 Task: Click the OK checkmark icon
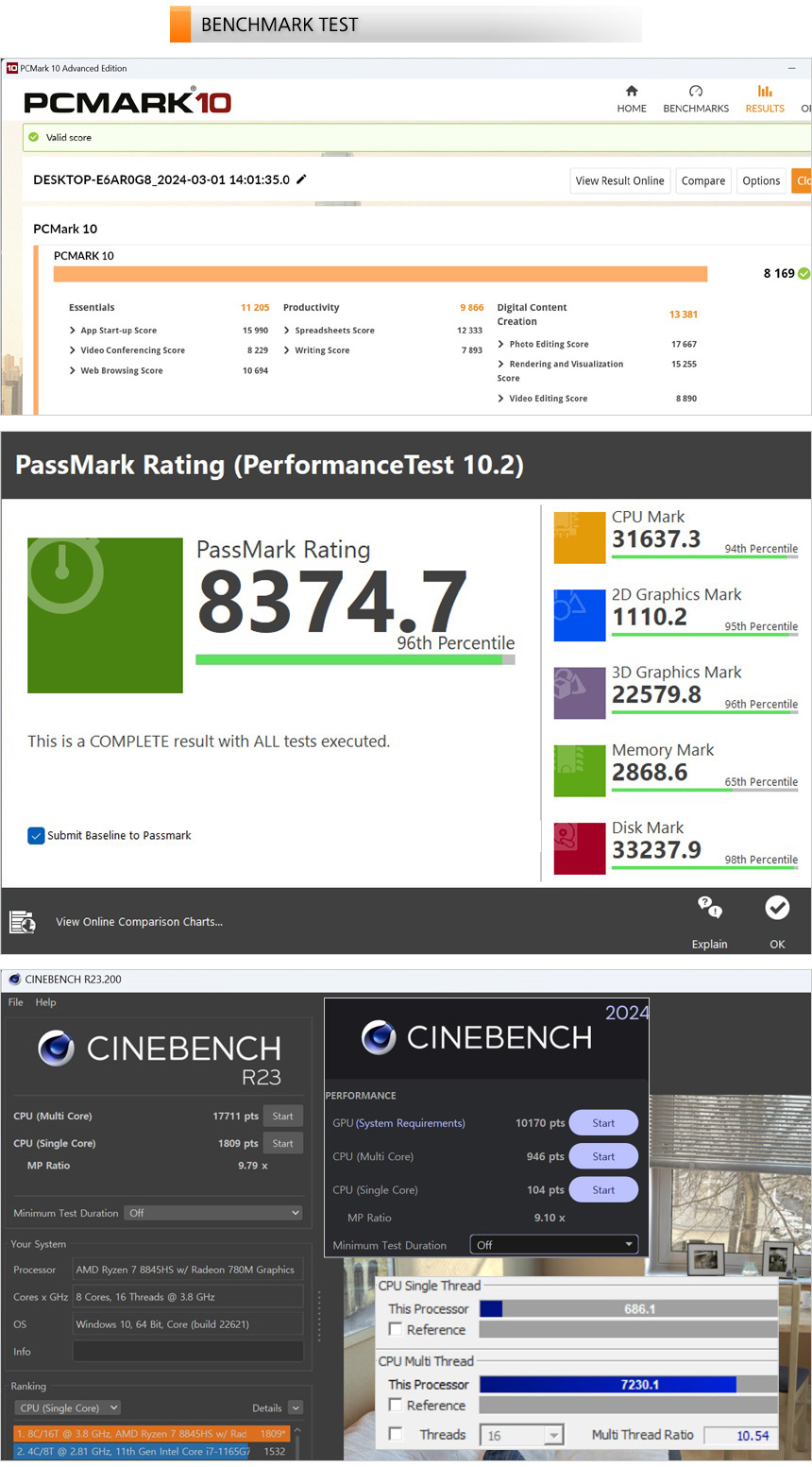pos(777,907)
